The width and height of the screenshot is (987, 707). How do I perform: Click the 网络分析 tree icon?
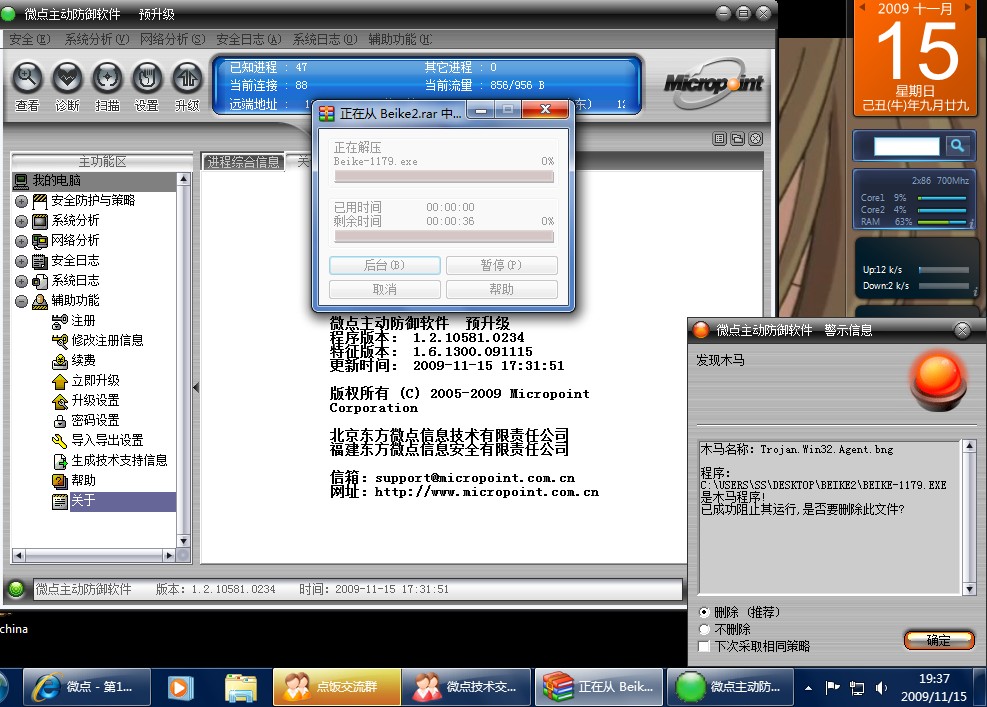tap(40, 241)
